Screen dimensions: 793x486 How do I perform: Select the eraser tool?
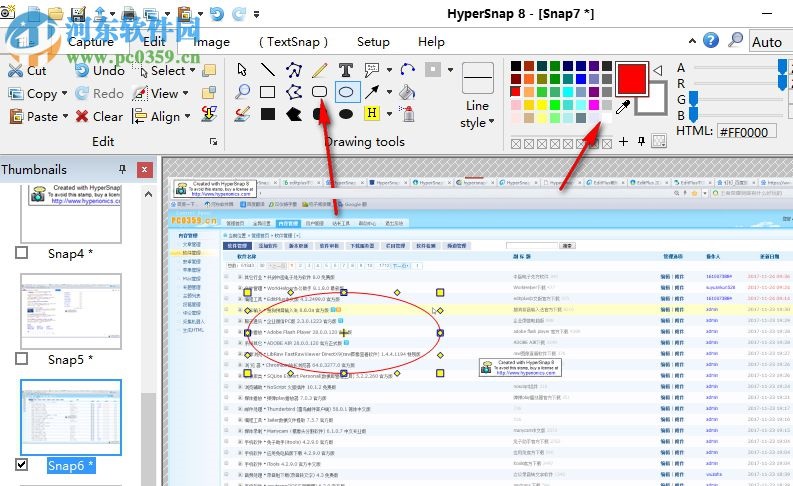pyautogui.click(x=242, y=114)
